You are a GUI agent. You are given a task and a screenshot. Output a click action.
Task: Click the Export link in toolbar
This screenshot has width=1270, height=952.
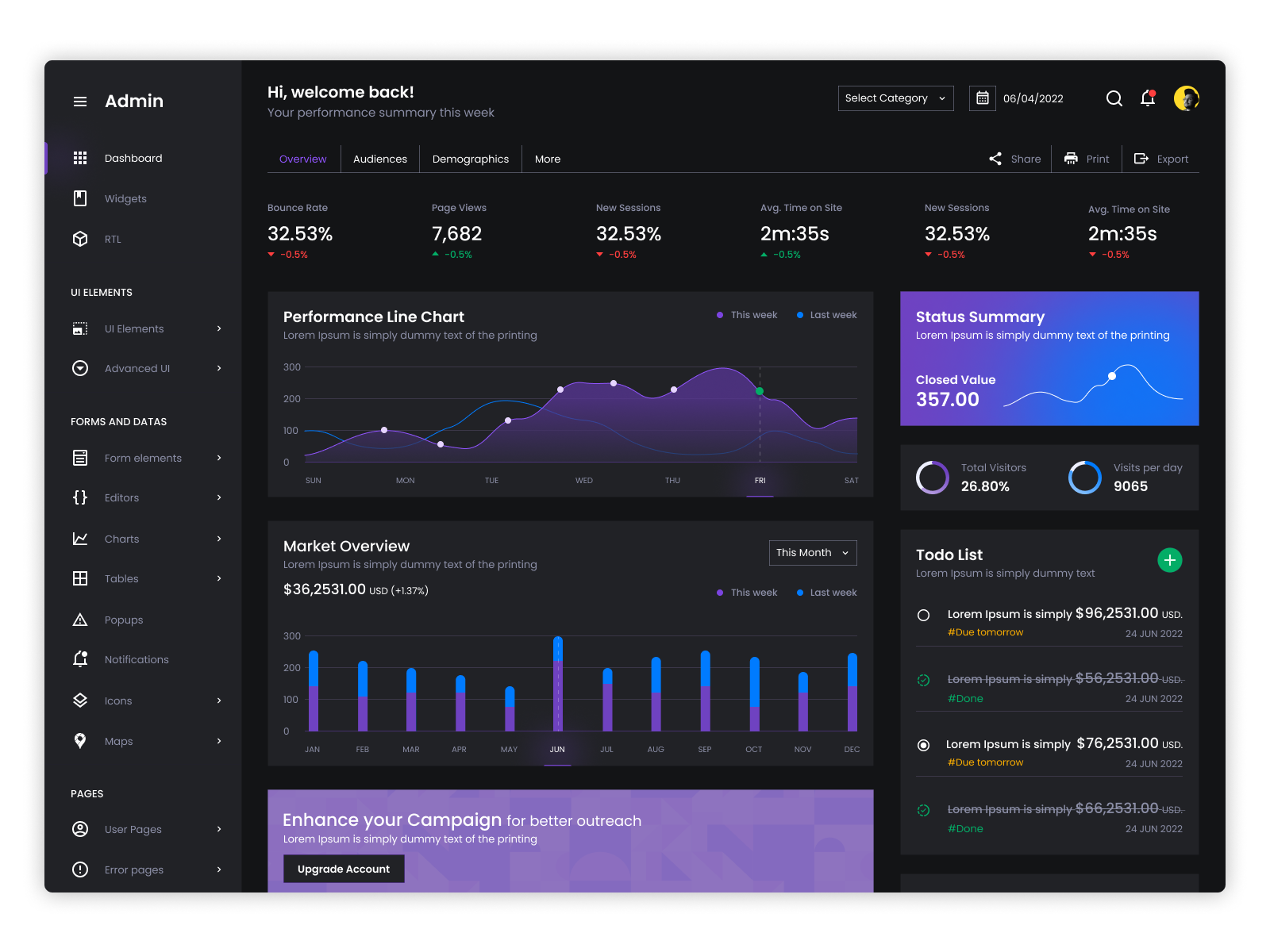coord(1160,159)
